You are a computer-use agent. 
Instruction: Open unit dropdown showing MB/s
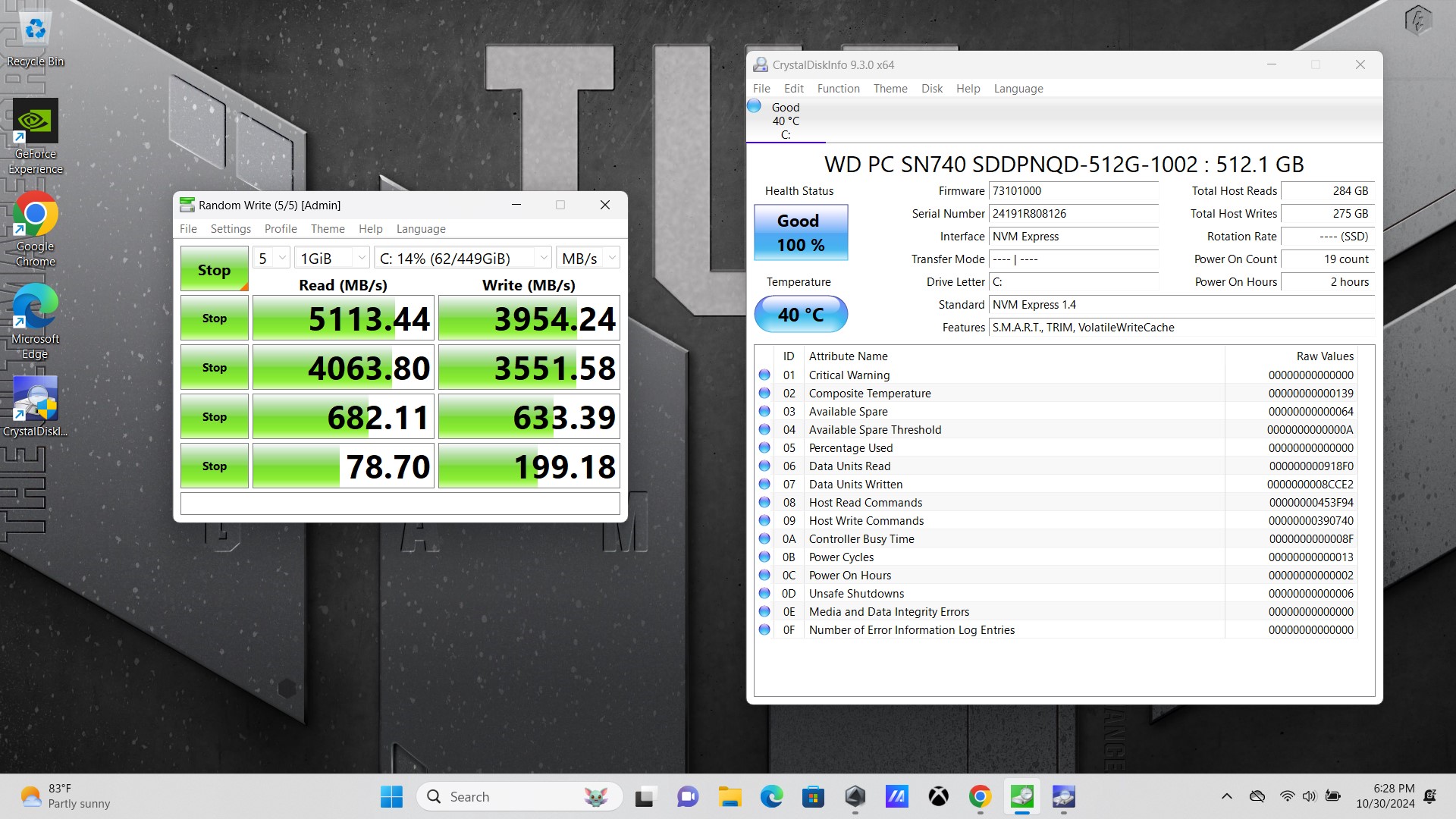(x=588, y=259)
